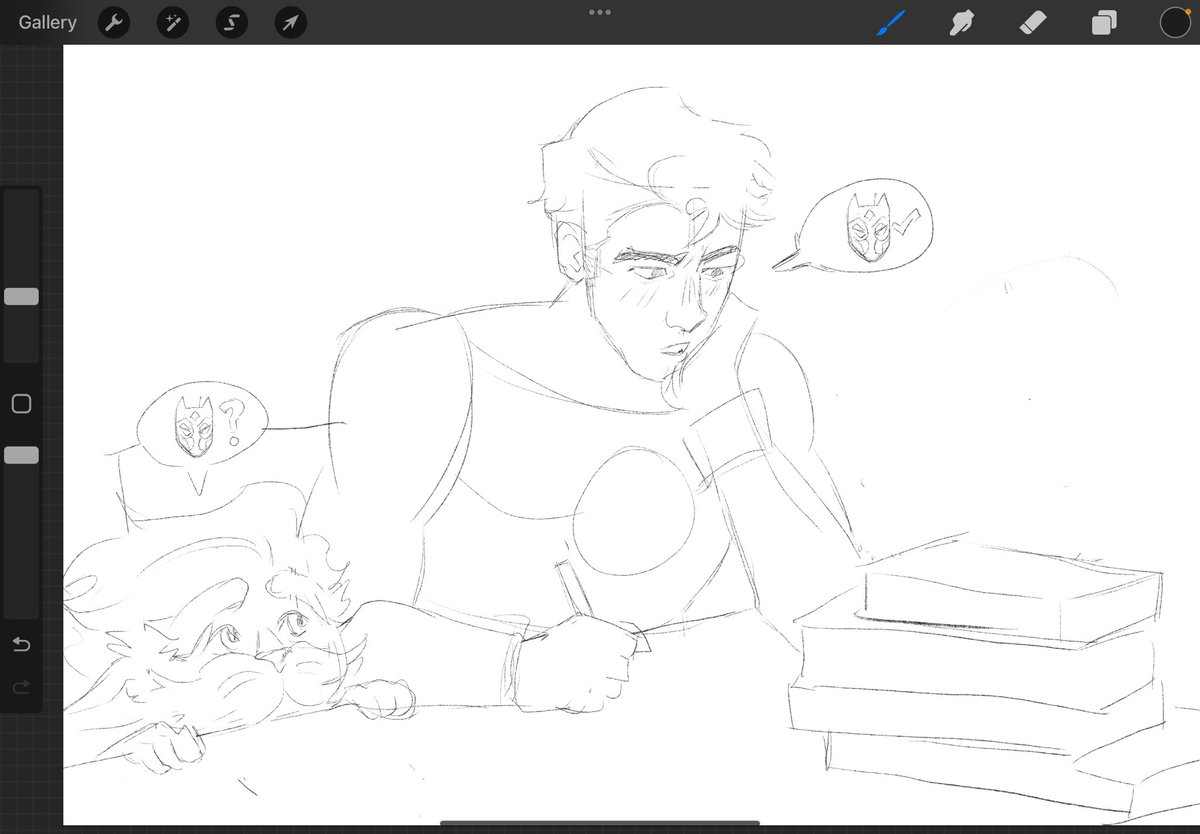The image size is (1200, 834).
Task: Tap the square Modify button in sidebar
Action: coord(21,404)
